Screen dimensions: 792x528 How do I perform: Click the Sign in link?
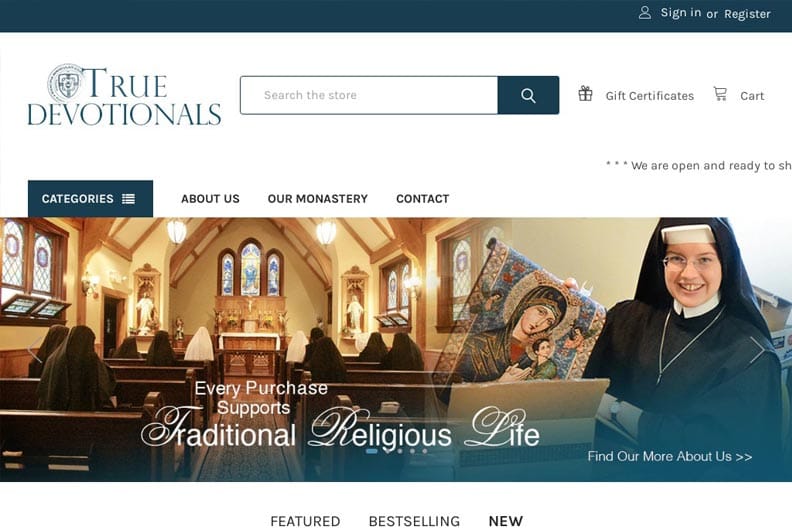[x=680, y=13]
